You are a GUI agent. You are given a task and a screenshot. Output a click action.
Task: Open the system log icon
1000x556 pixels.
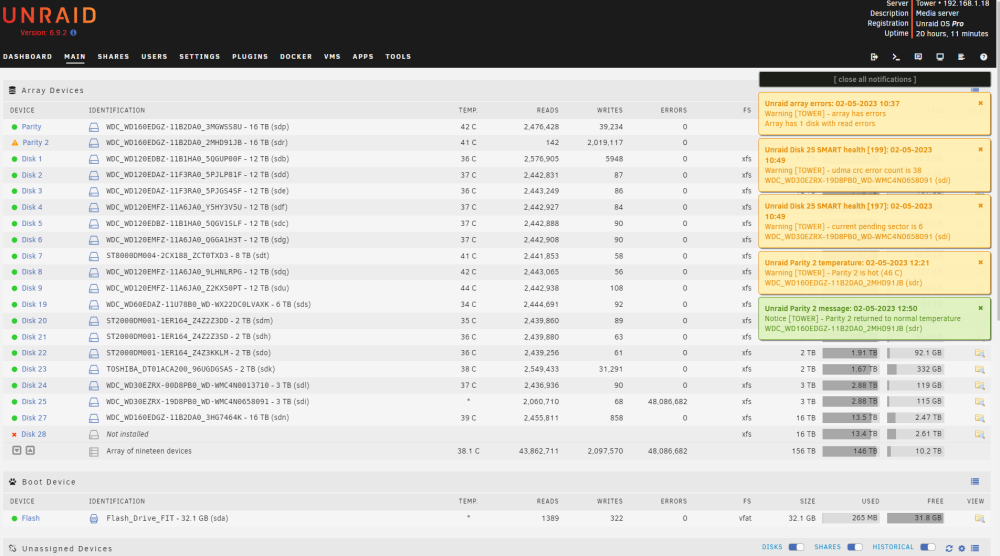tap(962, 57)
